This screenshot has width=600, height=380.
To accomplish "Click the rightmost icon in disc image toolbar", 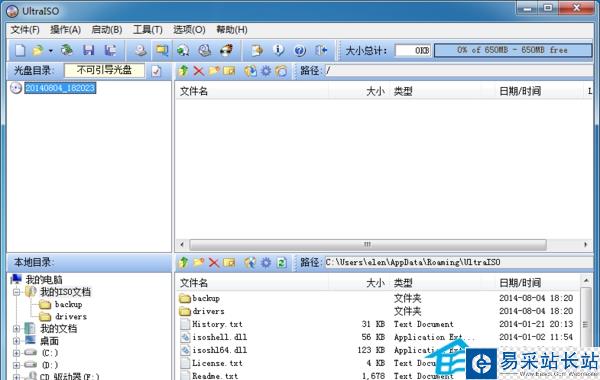I will pyautogui.click(x=281, y=71).
